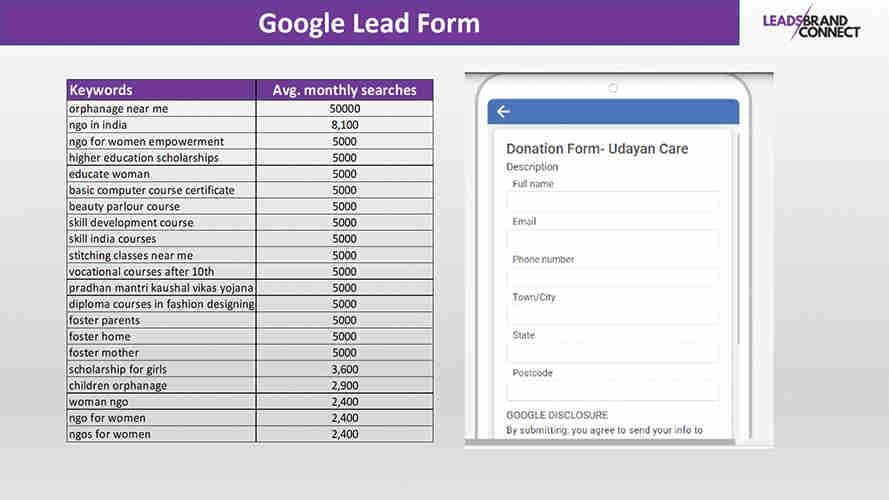
Task: Click the 2,900 searches value
Action: pyautogui.click(x=345, y=385)
